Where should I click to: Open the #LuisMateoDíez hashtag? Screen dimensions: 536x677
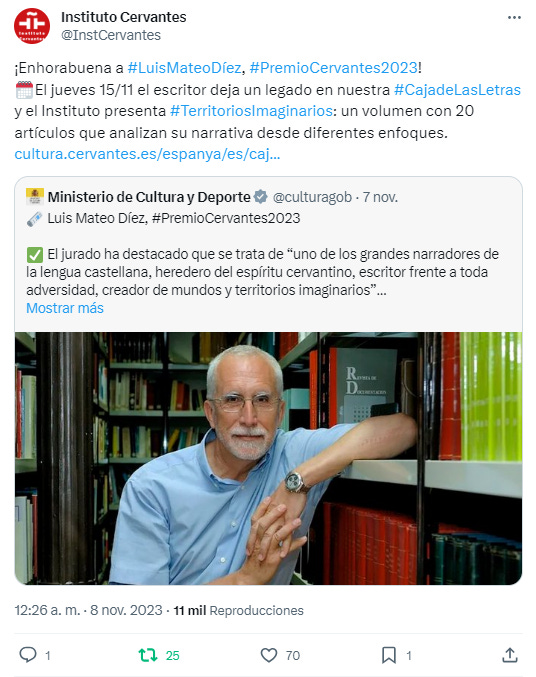(x=184, y=68)
